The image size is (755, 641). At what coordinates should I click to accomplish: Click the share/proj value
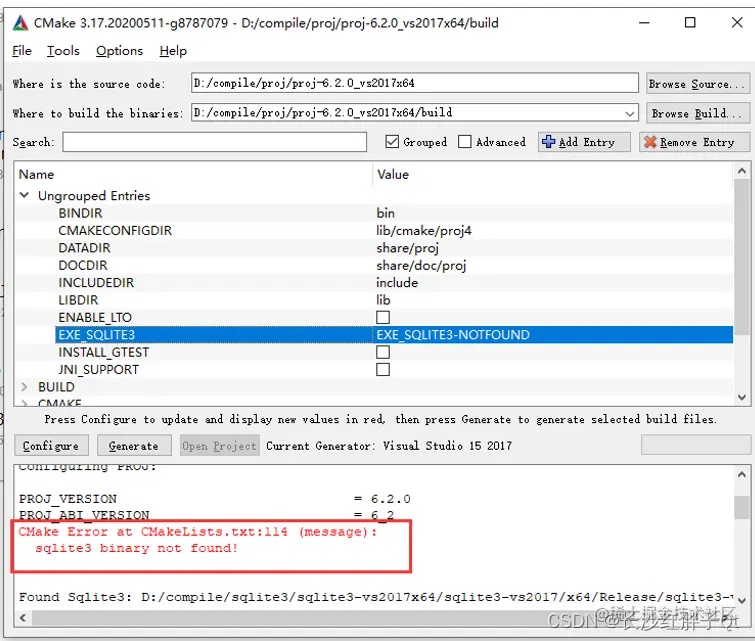tap(407, 248)
